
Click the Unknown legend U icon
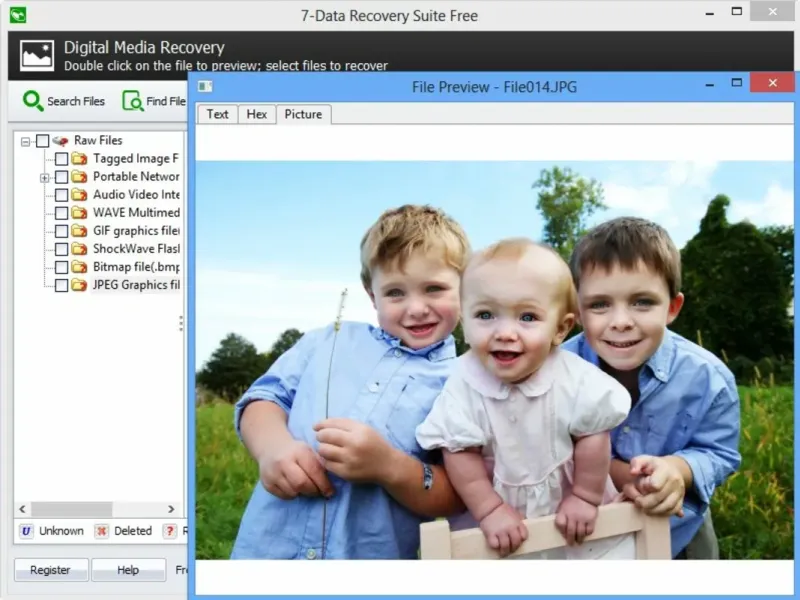[26, 531]
